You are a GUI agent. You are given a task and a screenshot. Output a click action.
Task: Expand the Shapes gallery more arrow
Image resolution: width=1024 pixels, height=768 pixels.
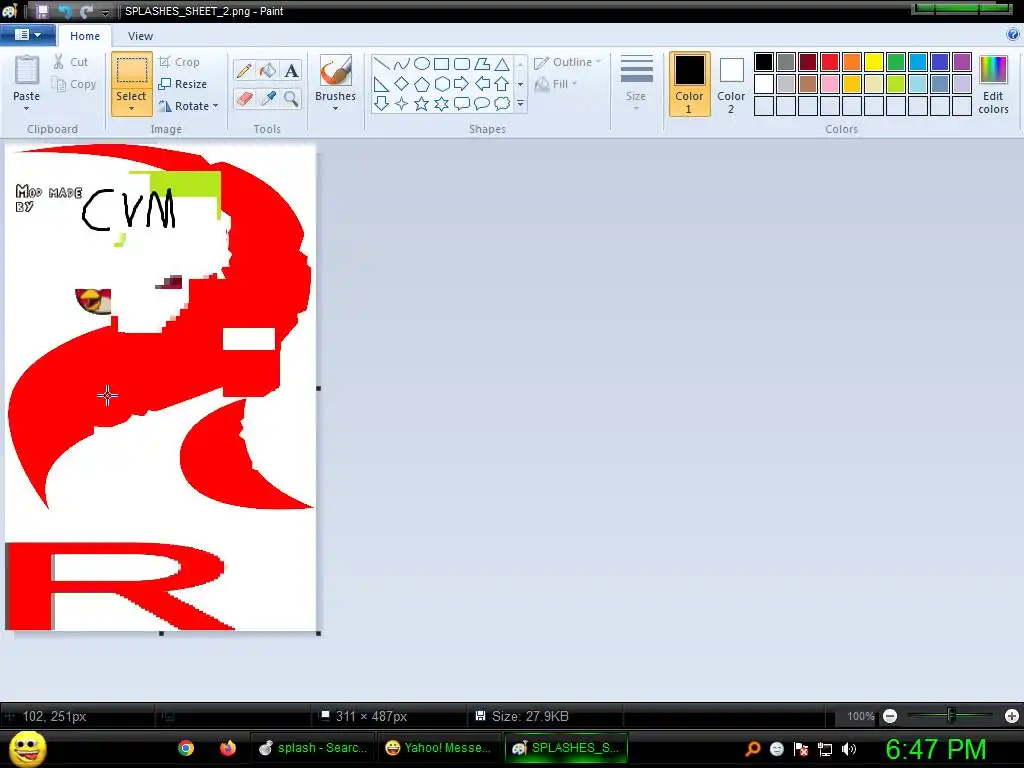(520, 104)
